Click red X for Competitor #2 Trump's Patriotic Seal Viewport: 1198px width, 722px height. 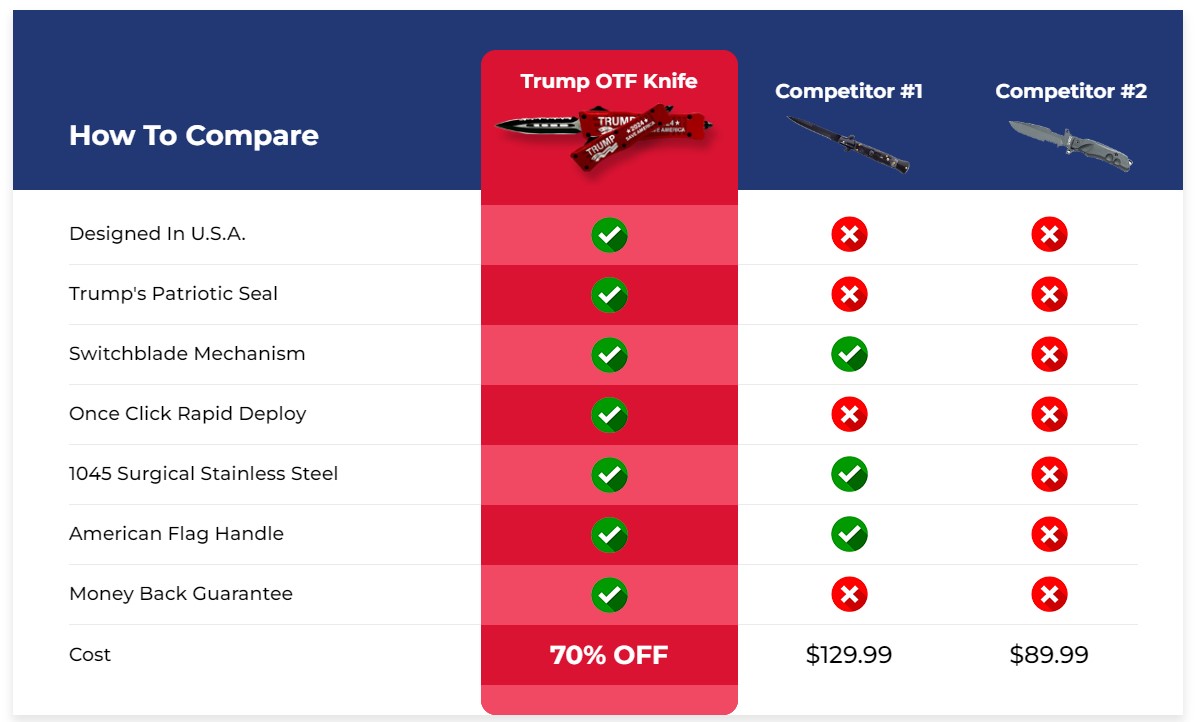tap(1050, 294)
